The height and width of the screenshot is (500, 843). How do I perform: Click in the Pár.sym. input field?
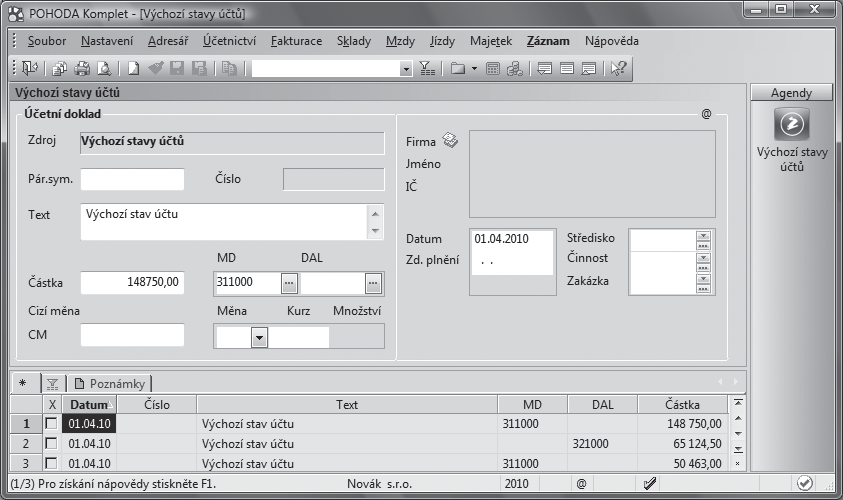click(x=132, y=179)
